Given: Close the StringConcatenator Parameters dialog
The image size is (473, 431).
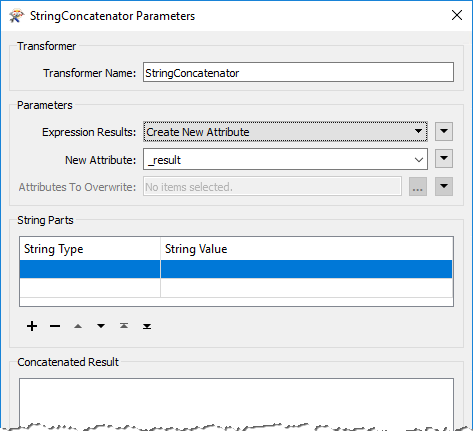Looking at the screenshot, I should point(457,15).
